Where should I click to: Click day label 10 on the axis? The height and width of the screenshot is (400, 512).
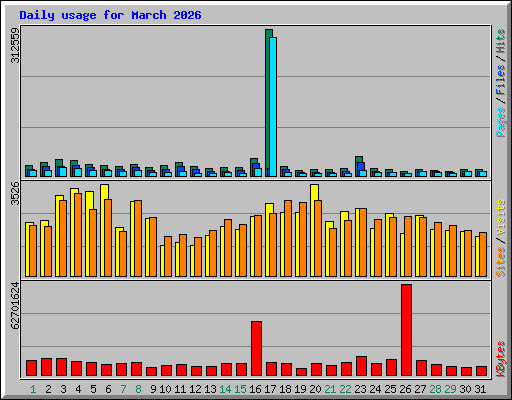[165, 389]
